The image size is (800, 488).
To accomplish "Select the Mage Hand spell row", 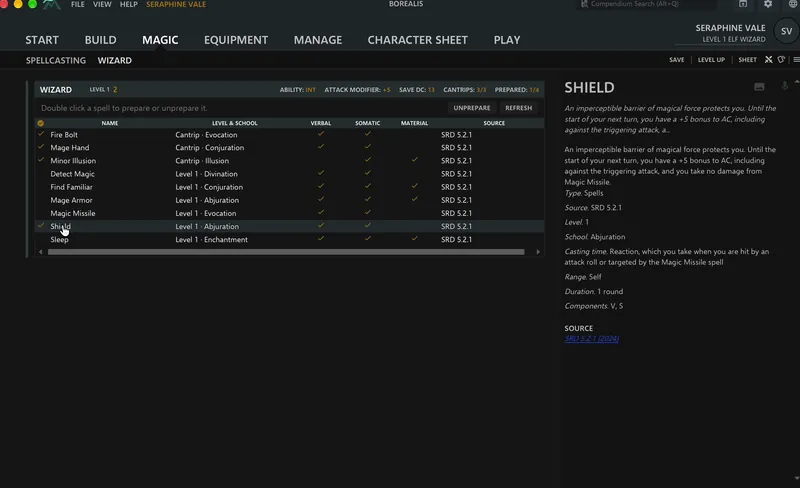I will click(x=289, y=148).
